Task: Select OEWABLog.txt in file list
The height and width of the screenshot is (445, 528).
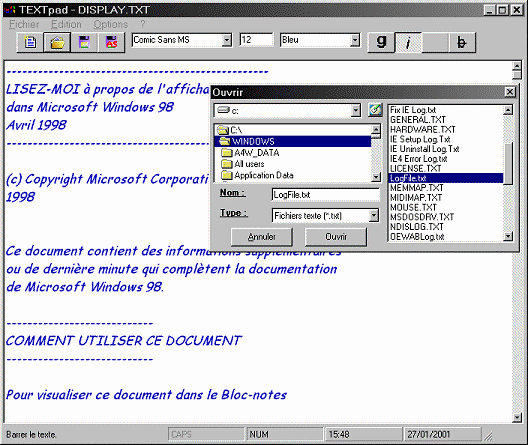Action: tap(446, 237)
